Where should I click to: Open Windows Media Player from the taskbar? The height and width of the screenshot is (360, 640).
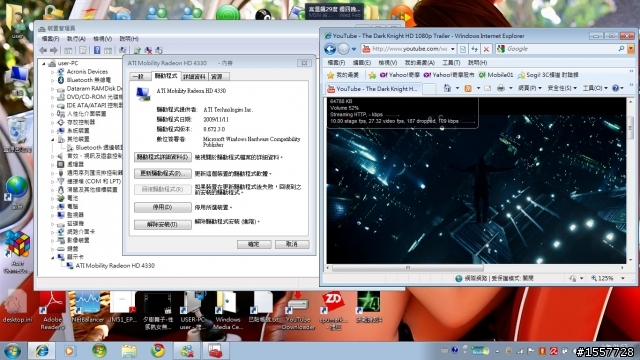[69, 351]
